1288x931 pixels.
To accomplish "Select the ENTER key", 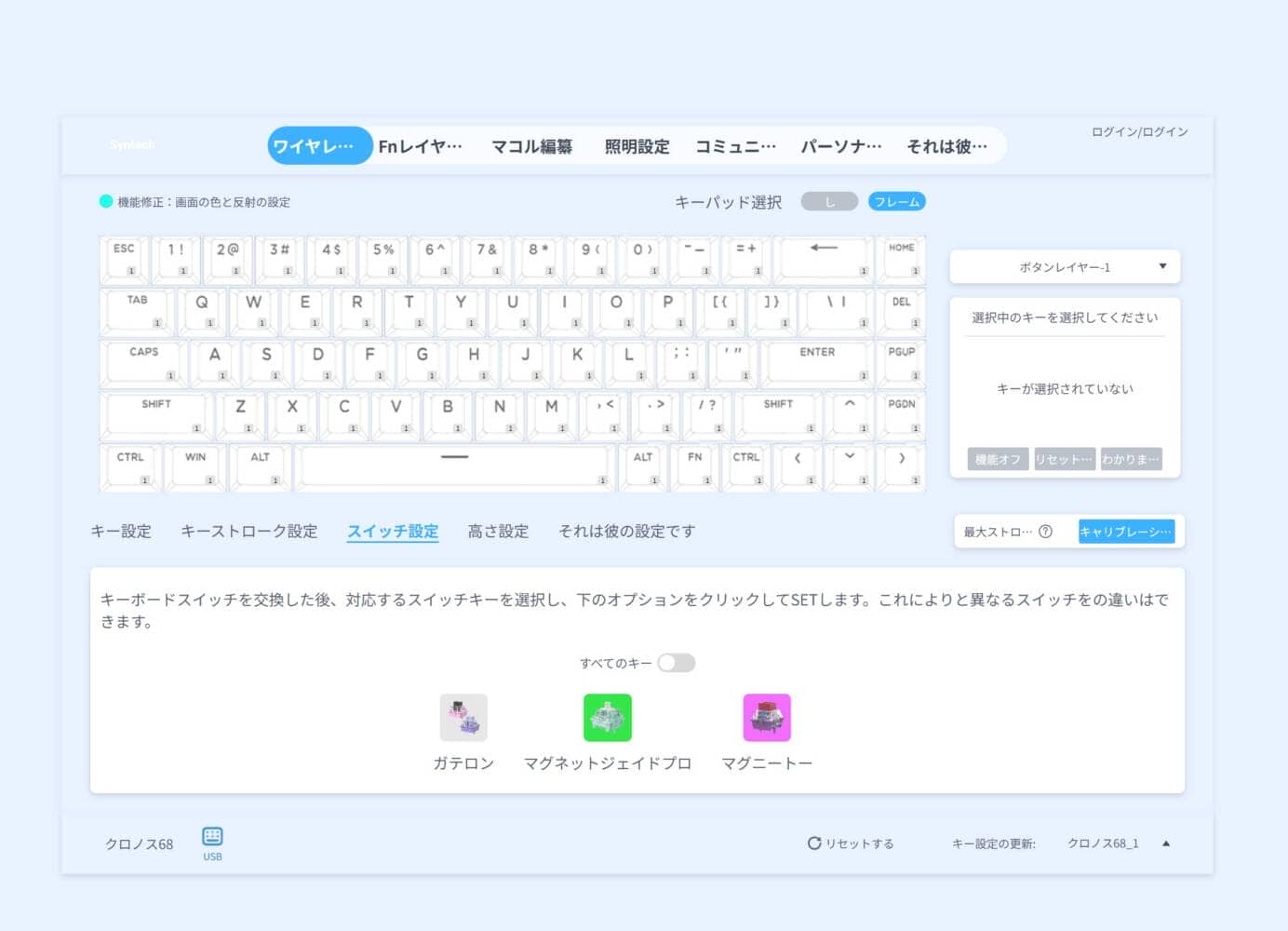I will [817, 363].
